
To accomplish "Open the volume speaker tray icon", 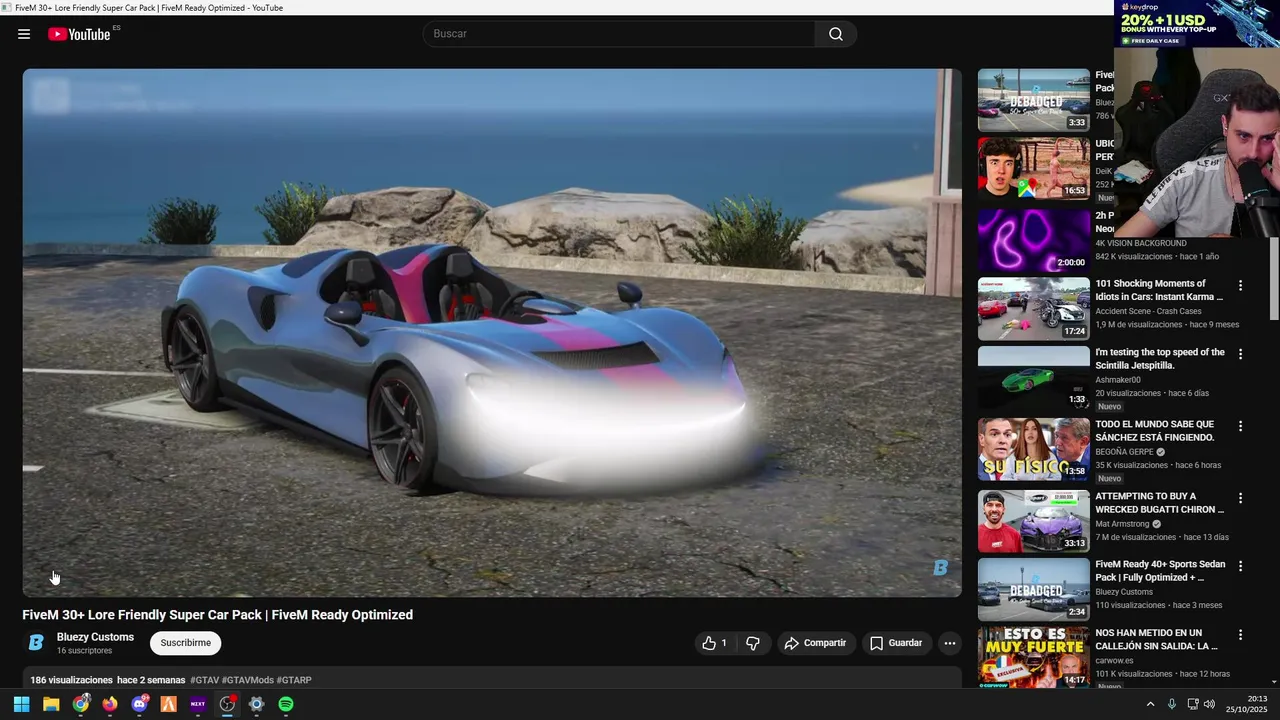I will click(1209, 704).
